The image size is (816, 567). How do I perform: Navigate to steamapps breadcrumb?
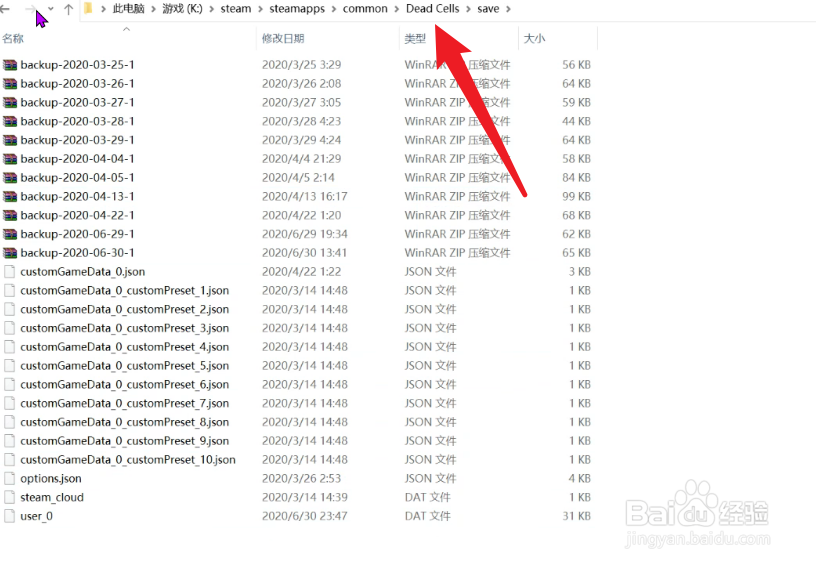coord(297,8)
